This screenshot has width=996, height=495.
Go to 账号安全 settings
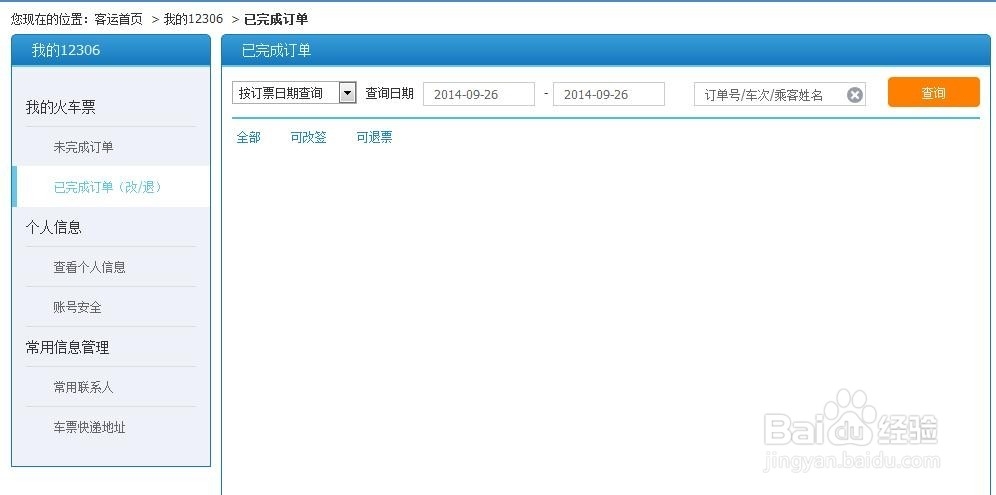point(77,308)
